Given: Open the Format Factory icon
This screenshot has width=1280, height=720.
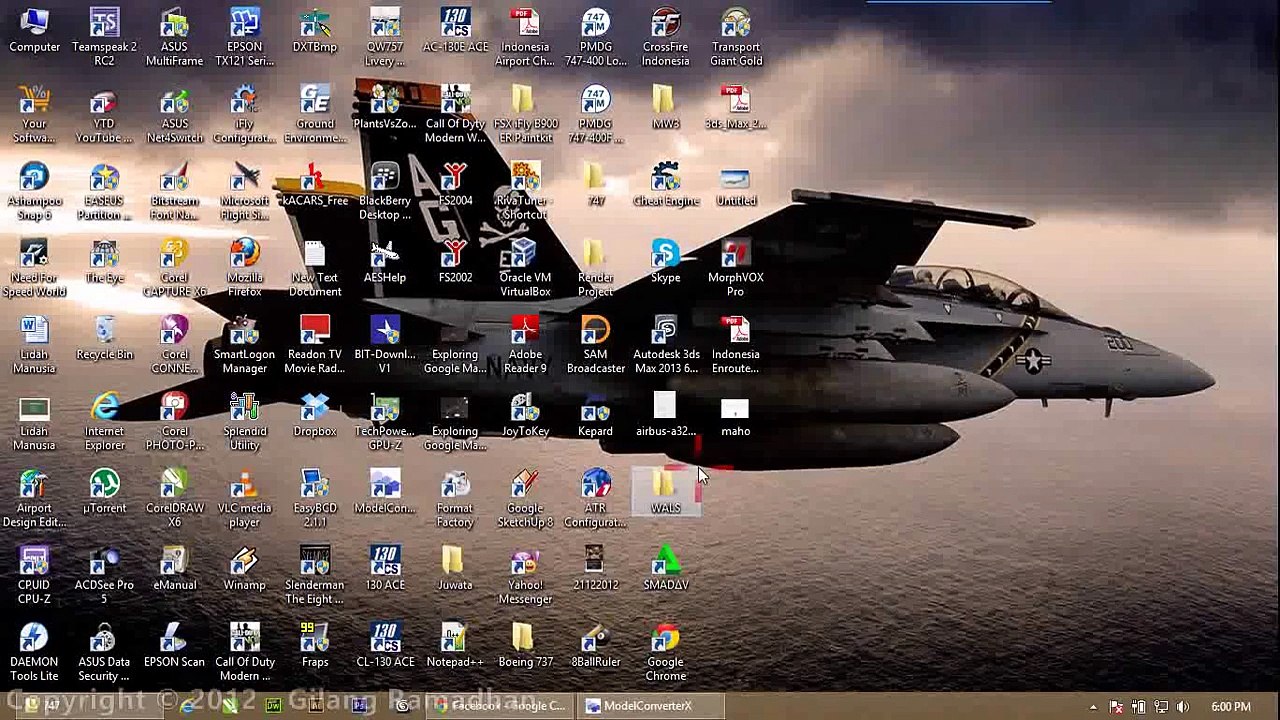Looking at the screenshot, I should point(455,500).
